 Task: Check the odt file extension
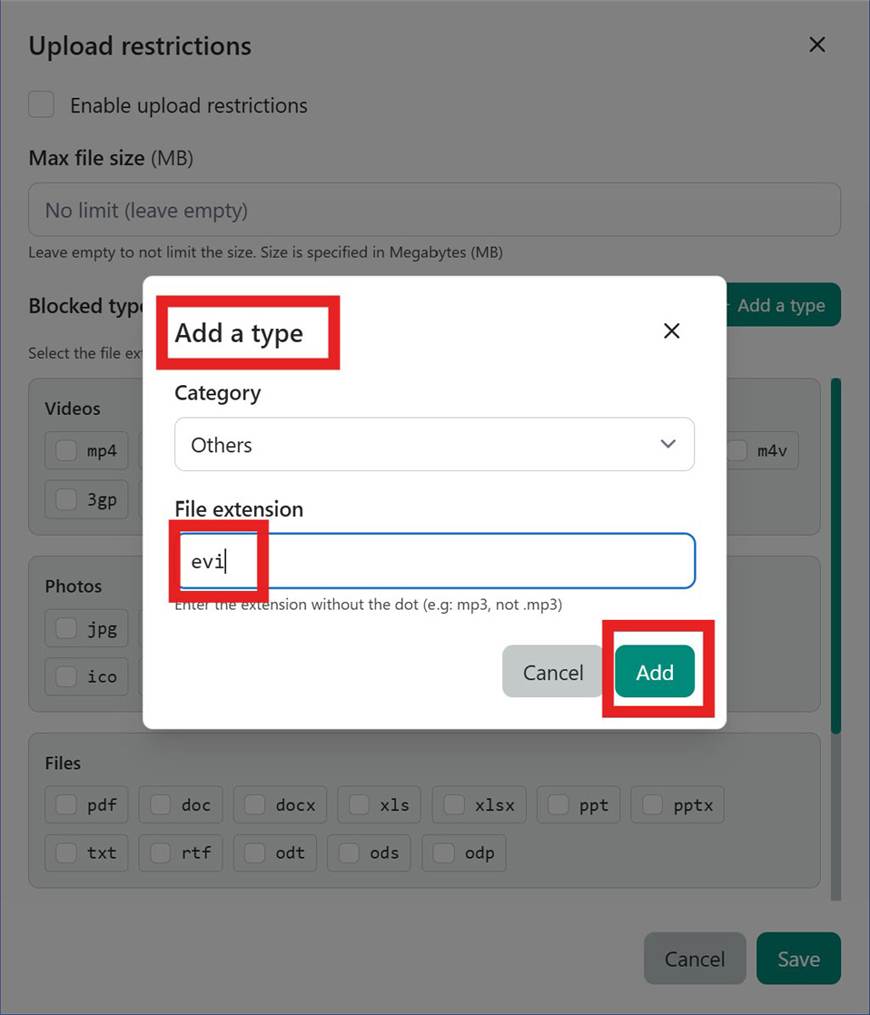[x=256, y=852]
